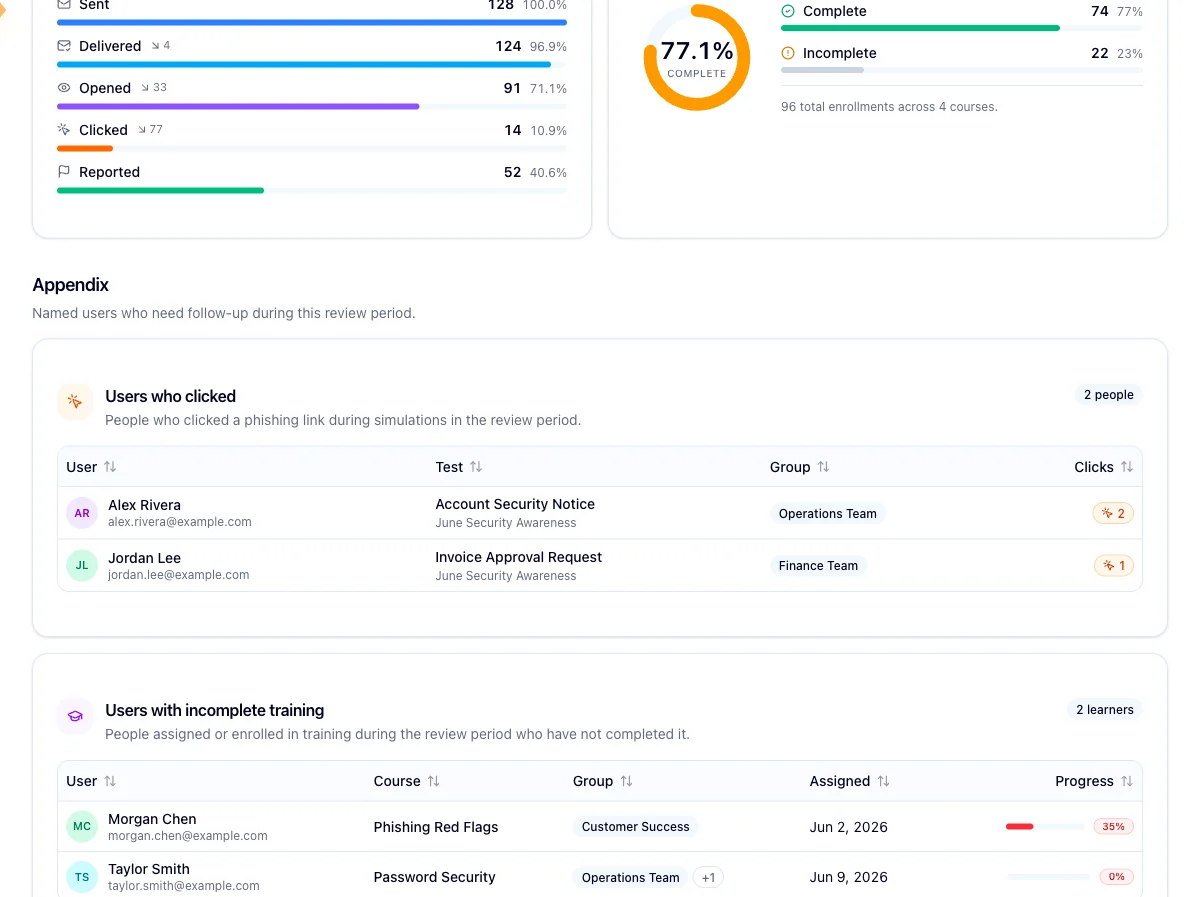Sort incomplete training table by User
The width and height of the screenshot is (1200, 897).
(91, 781)
